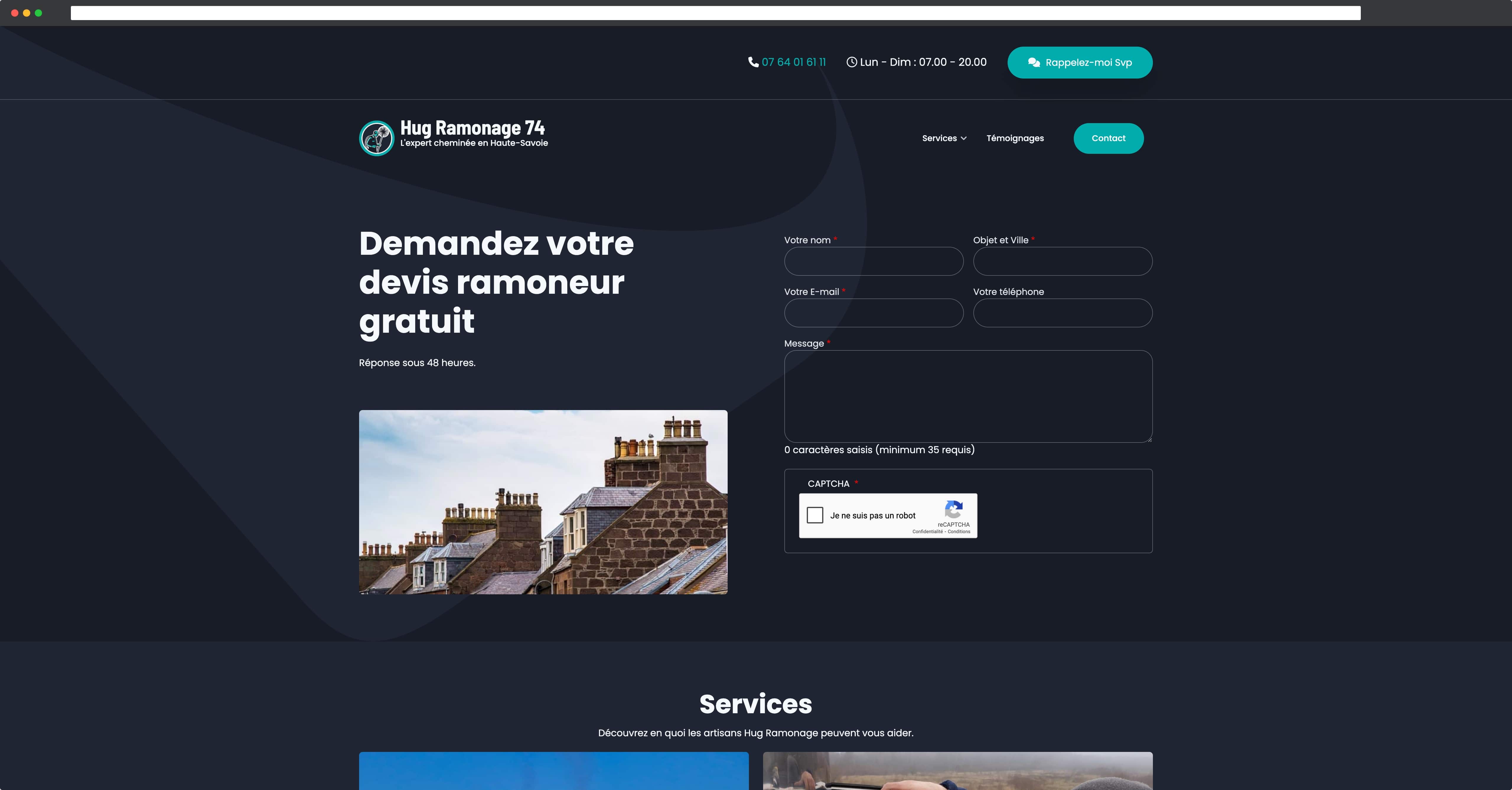Click the Hug Ramonage 74 round logo
The height and width of the screenshot is (790, 1512).
point(376,138)
